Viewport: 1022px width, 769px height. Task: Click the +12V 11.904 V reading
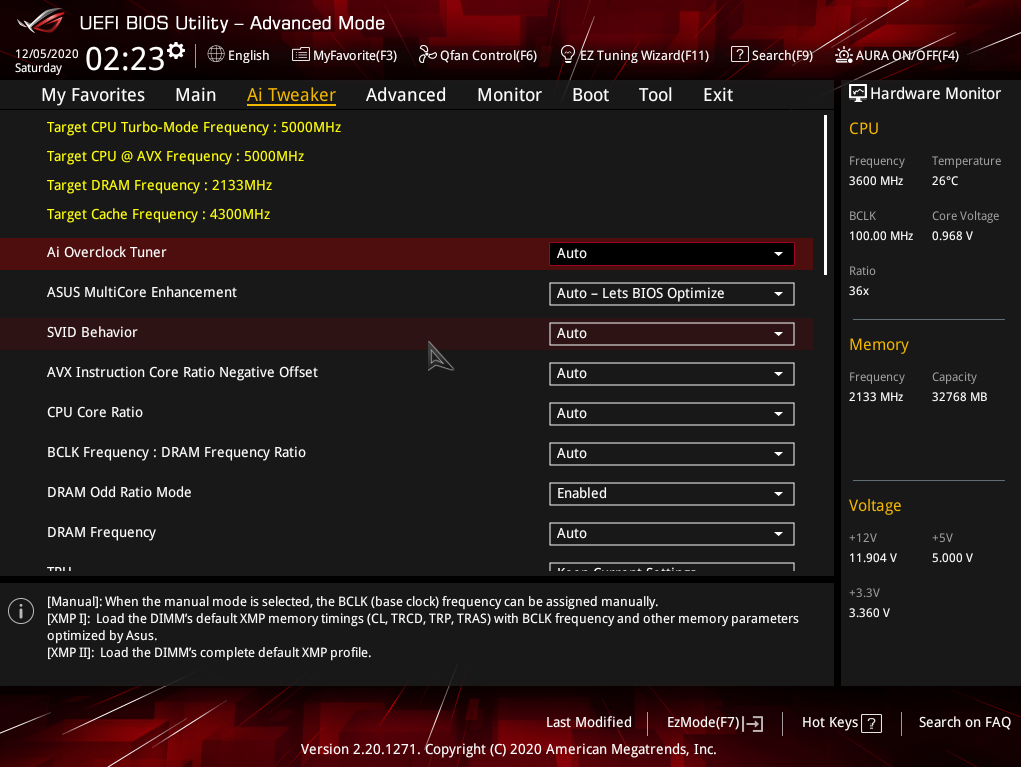pos(873,558)
